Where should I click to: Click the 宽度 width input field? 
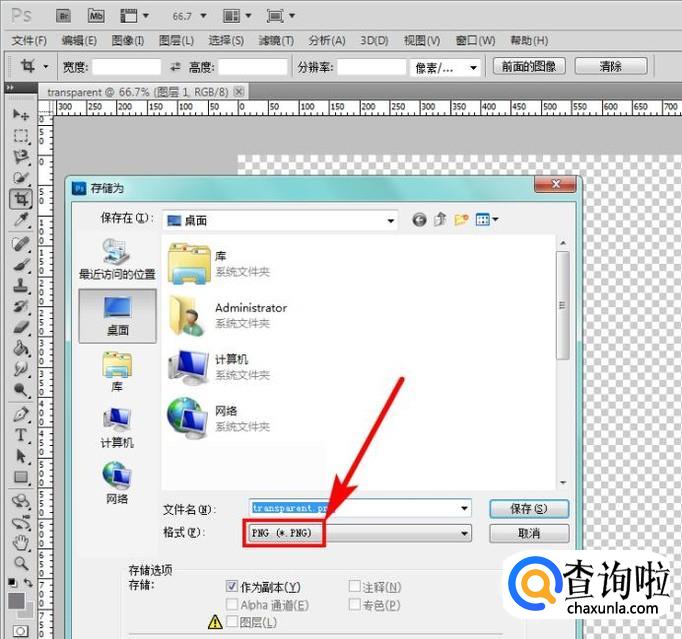click(x=127, y=67)
